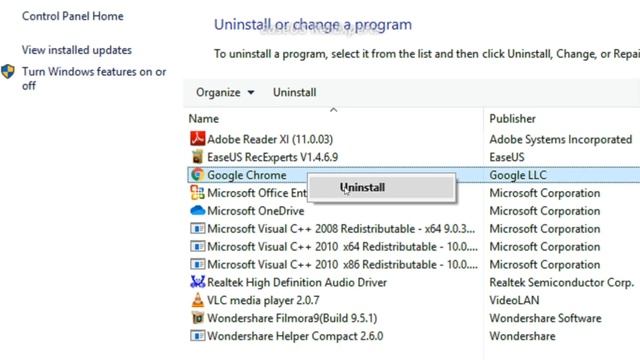This screenshot has height=360, width=640.
Task: Open View installed updates link
Action: 77,50
